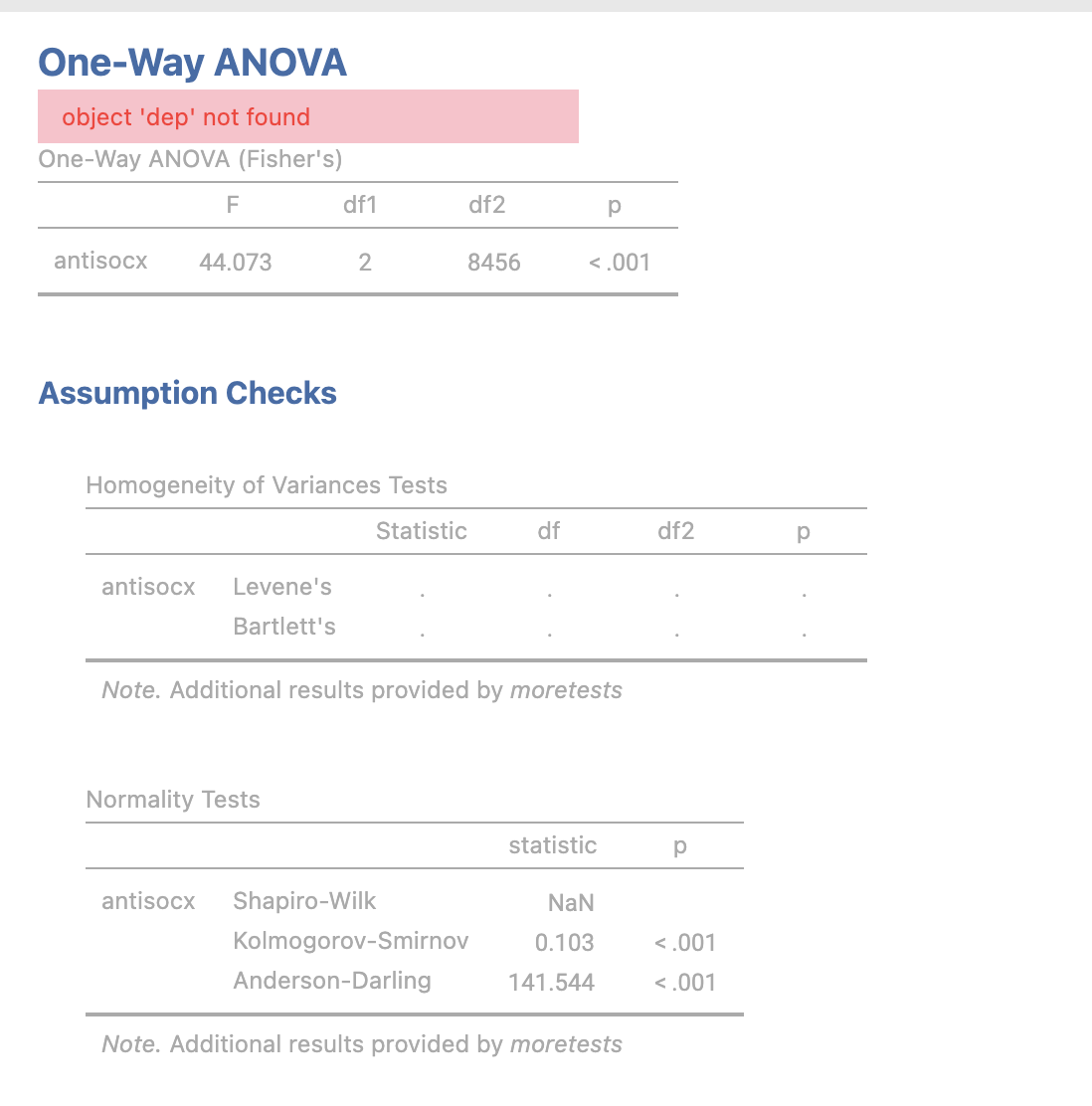The width and height of the screenshot is (1092, 1106).
Task: Select the Normality Tests table title
Action: point(173,799)
